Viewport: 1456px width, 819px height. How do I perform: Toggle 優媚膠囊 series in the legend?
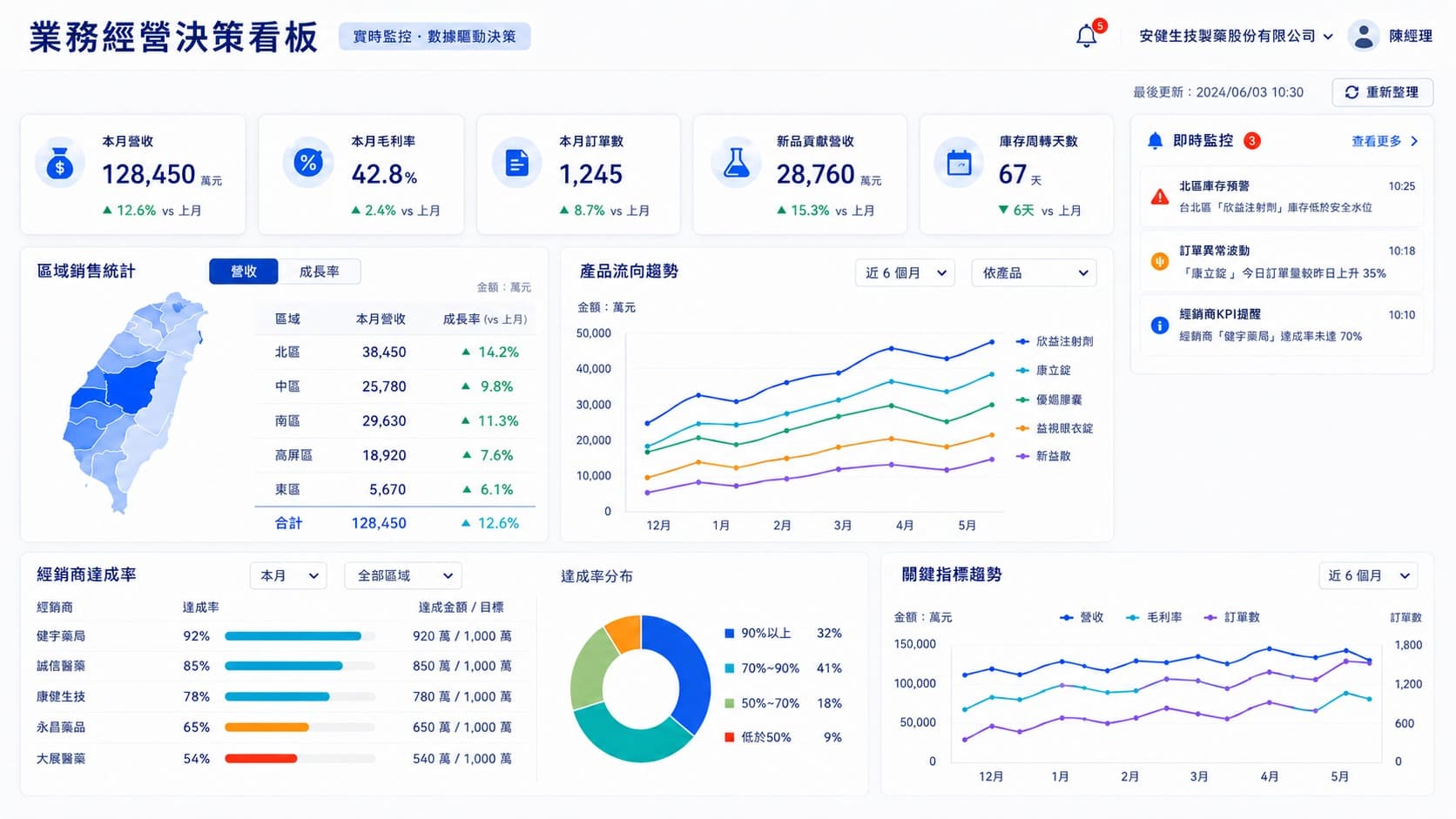pos(1049,399)
